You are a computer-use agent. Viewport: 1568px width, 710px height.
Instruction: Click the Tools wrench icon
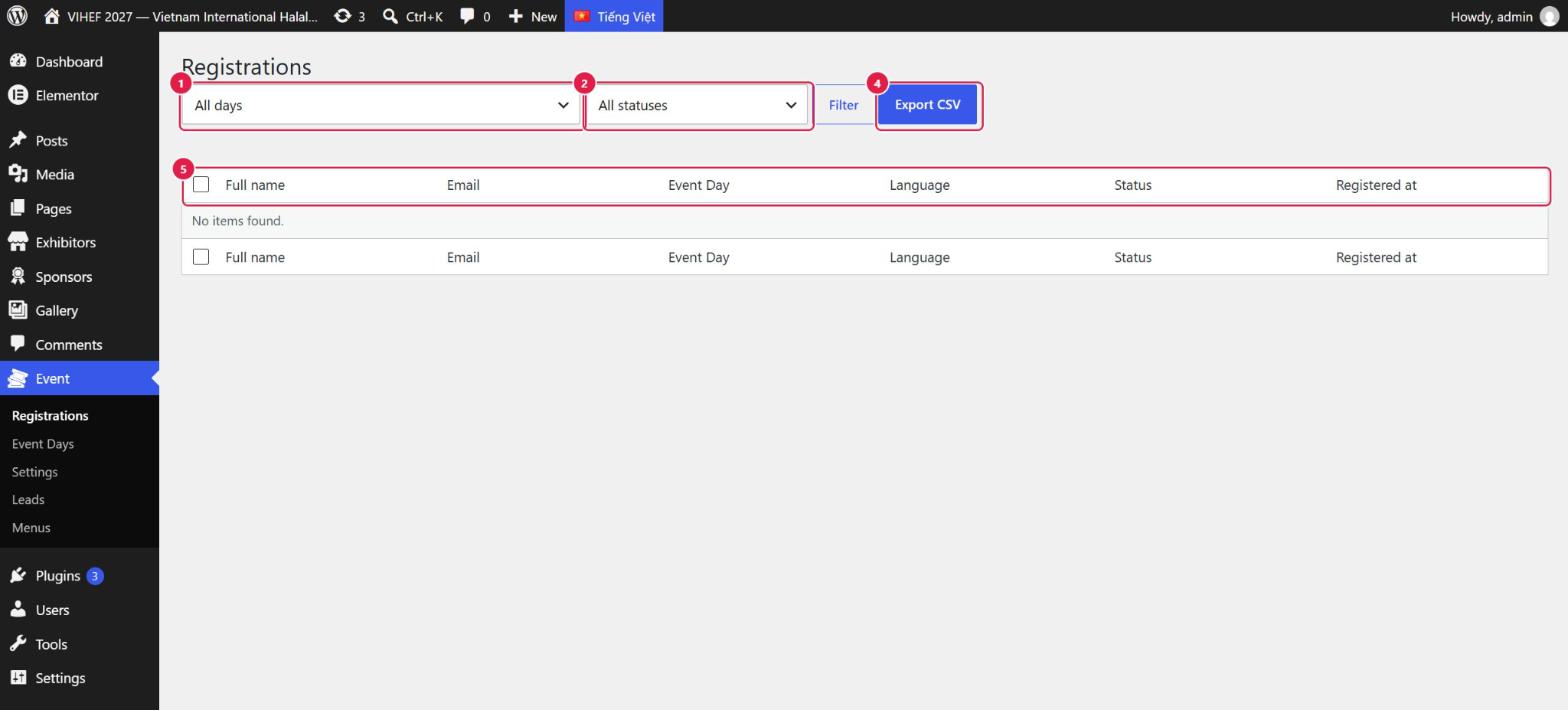click(x=18, y=643)
